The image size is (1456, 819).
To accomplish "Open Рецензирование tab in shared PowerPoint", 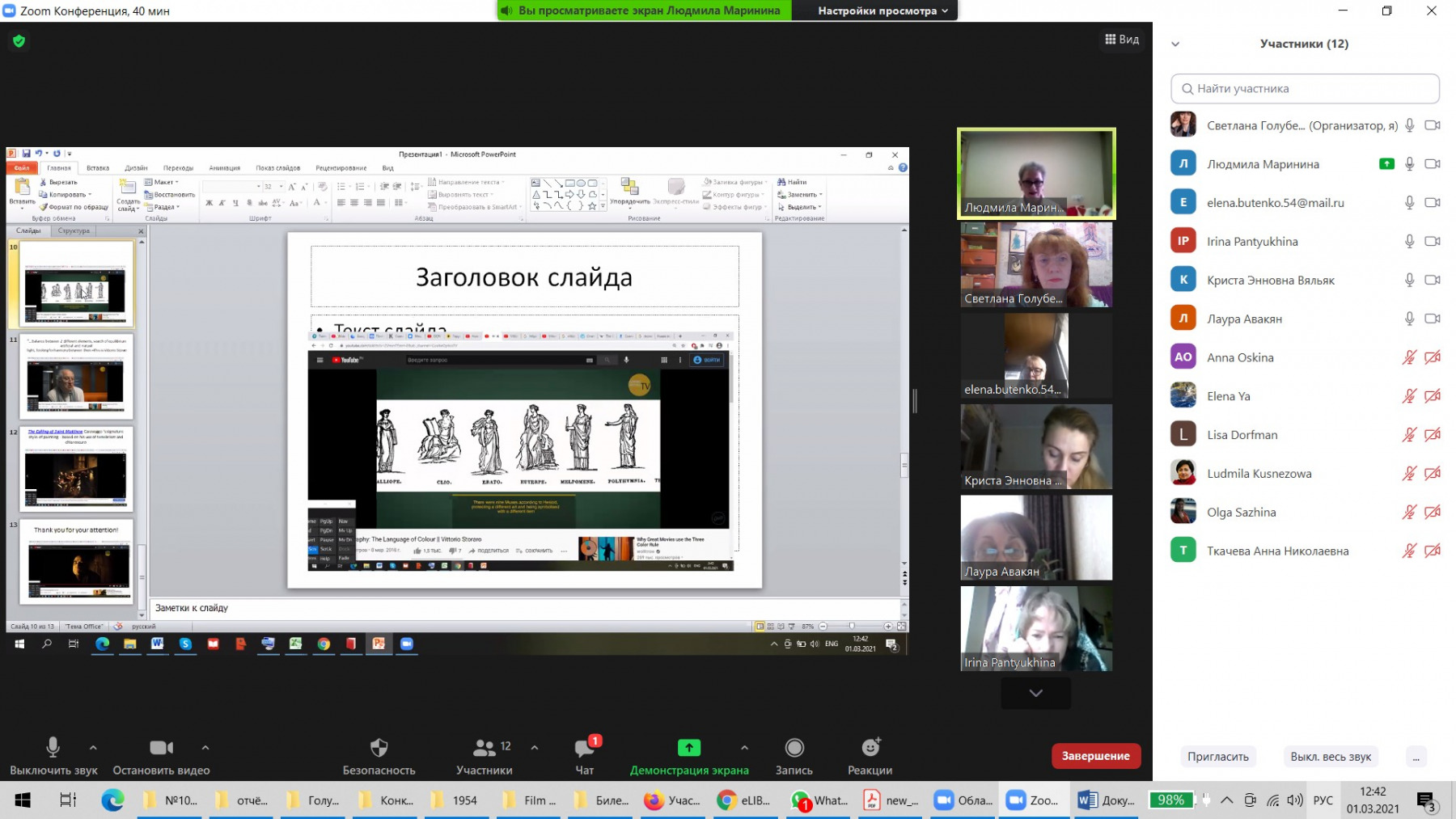I will (341, 168).
